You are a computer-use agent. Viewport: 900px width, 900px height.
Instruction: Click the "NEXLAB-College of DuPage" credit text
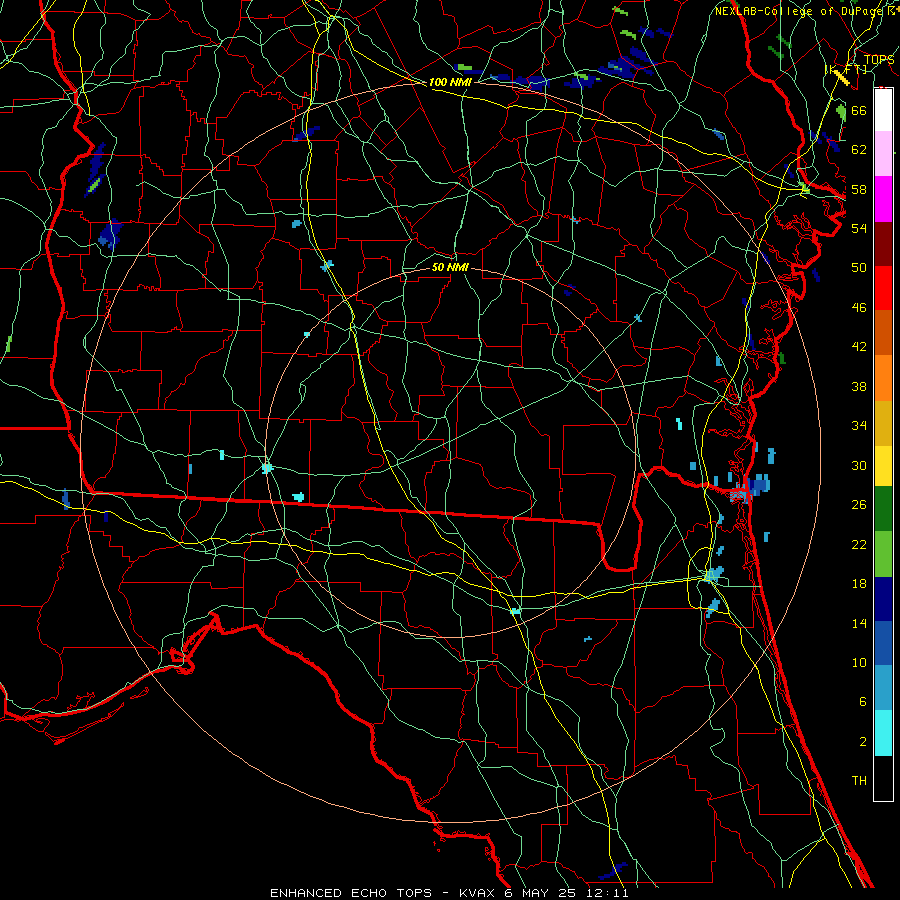click(798, 11)
